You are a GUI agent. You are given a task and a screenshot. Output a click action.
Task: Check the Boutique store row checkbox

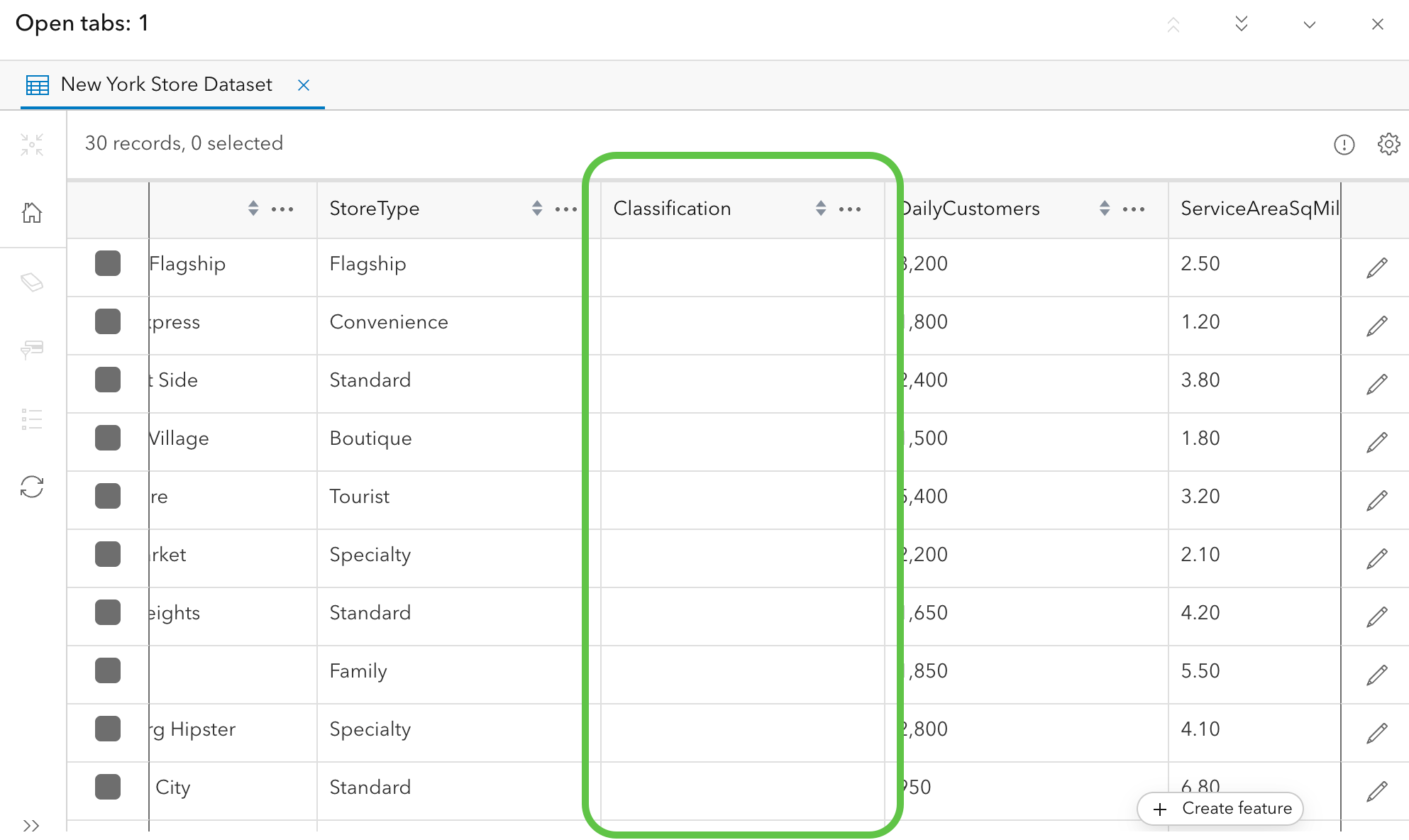108,438
